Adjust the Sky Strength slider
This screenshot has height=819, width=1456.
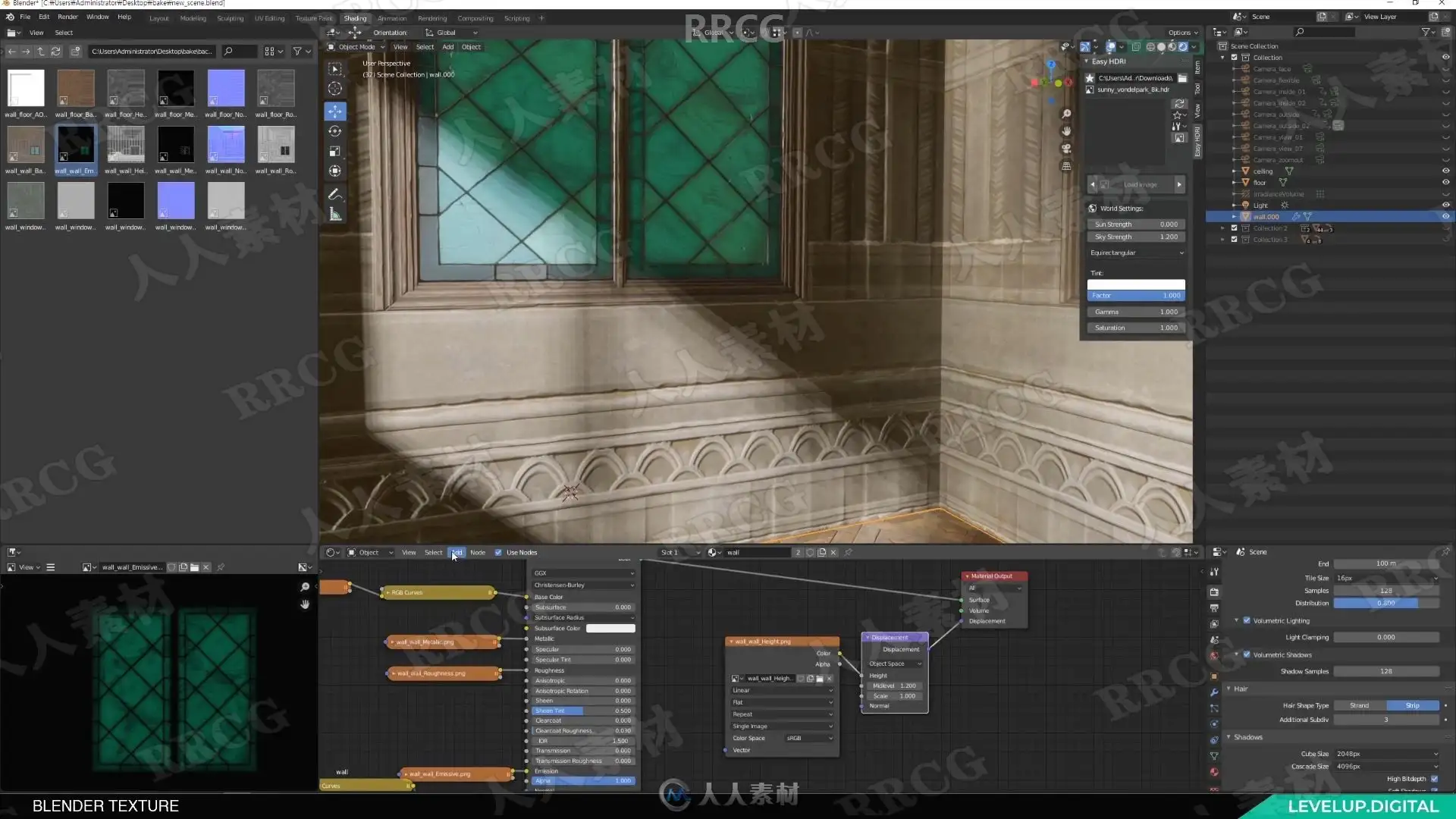tap(1136, 237)
